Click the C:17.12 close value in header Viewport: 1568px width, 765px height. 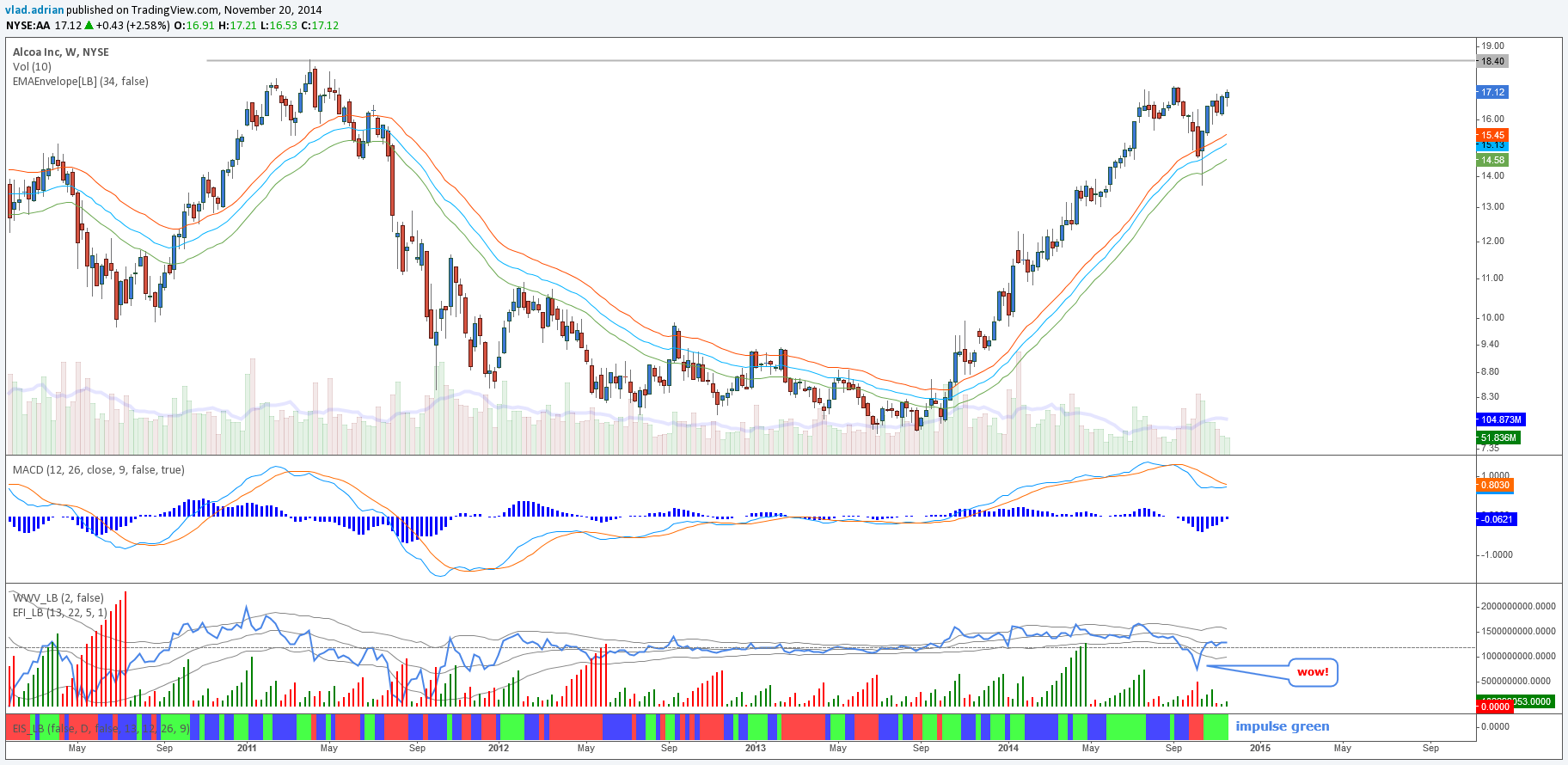point(320,26)
